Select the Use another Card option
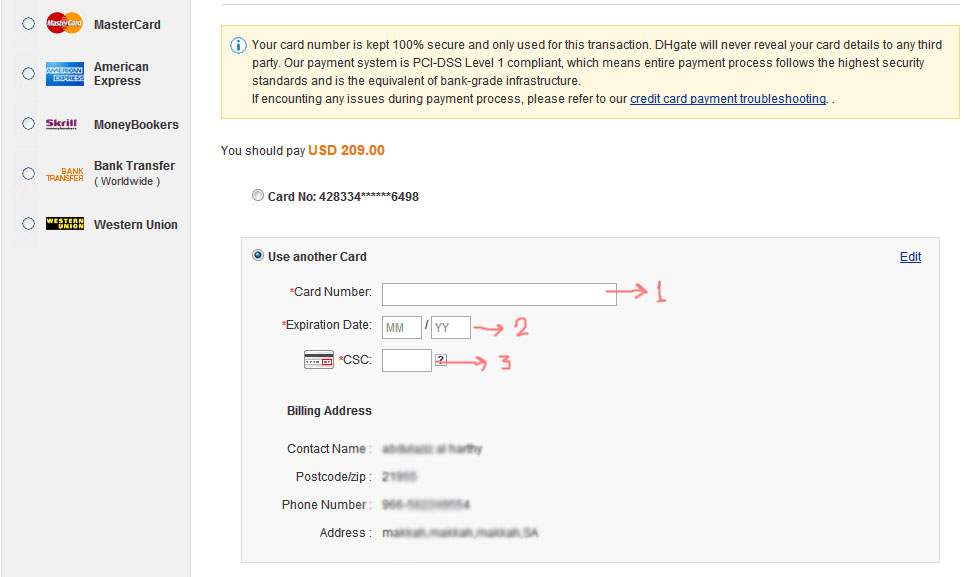The width and height of the screenshot is (975, 577). [x=258, y=256]
